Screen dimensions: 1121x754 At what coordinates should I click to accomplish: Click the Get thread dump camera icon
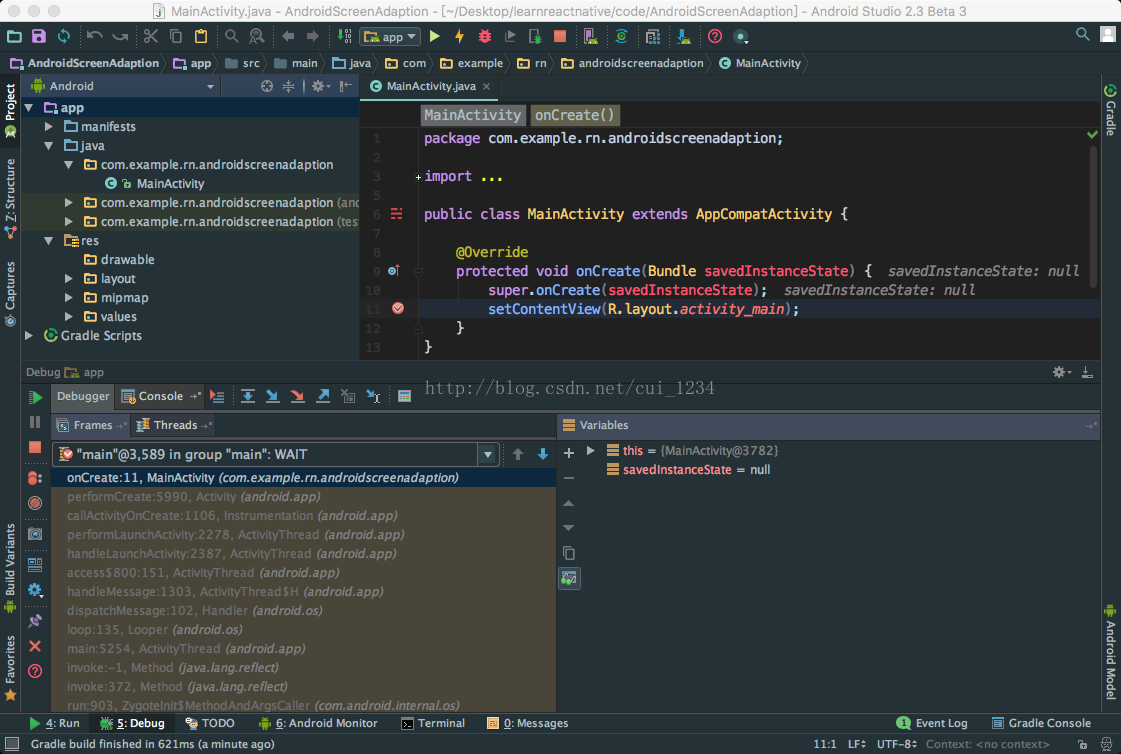pyautogui.click(x=34, y=534)
